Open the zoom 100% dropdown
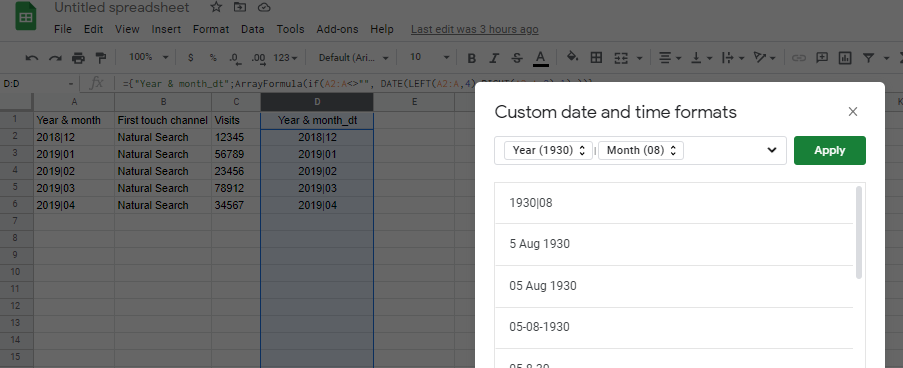The image size is (903, 368). click(x=149, y=57)
